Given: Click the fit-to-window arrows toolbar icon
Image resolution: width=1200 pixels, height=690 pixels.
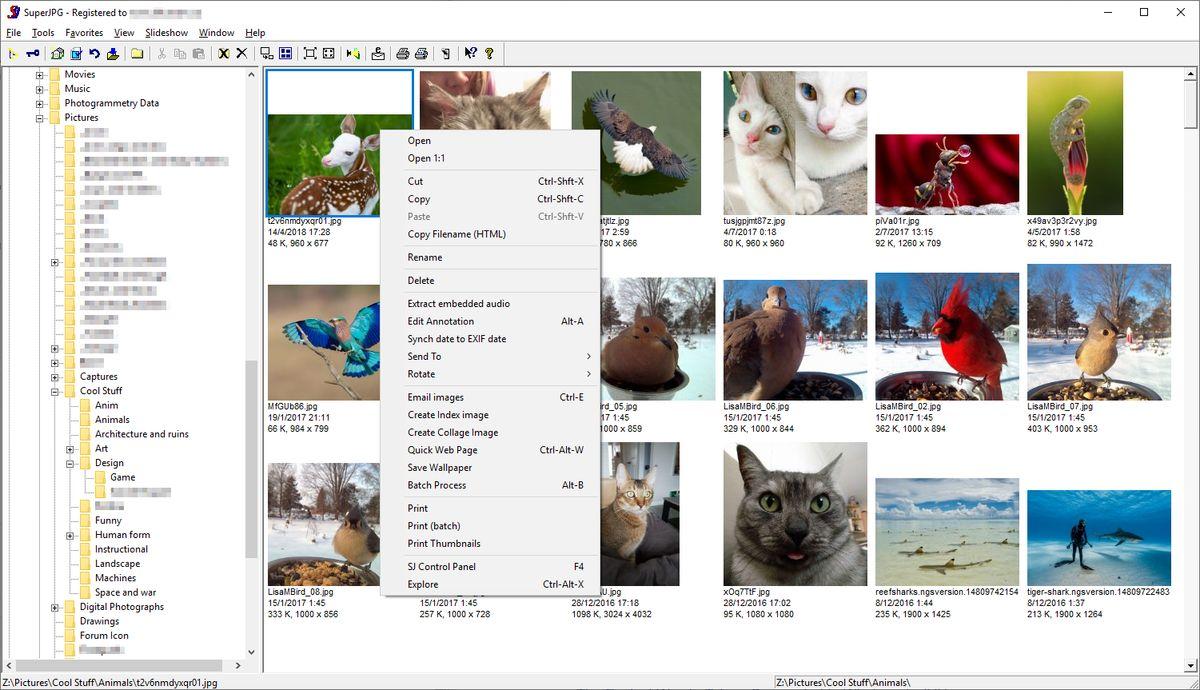Looking at the screenshot, I should (329, 53).
